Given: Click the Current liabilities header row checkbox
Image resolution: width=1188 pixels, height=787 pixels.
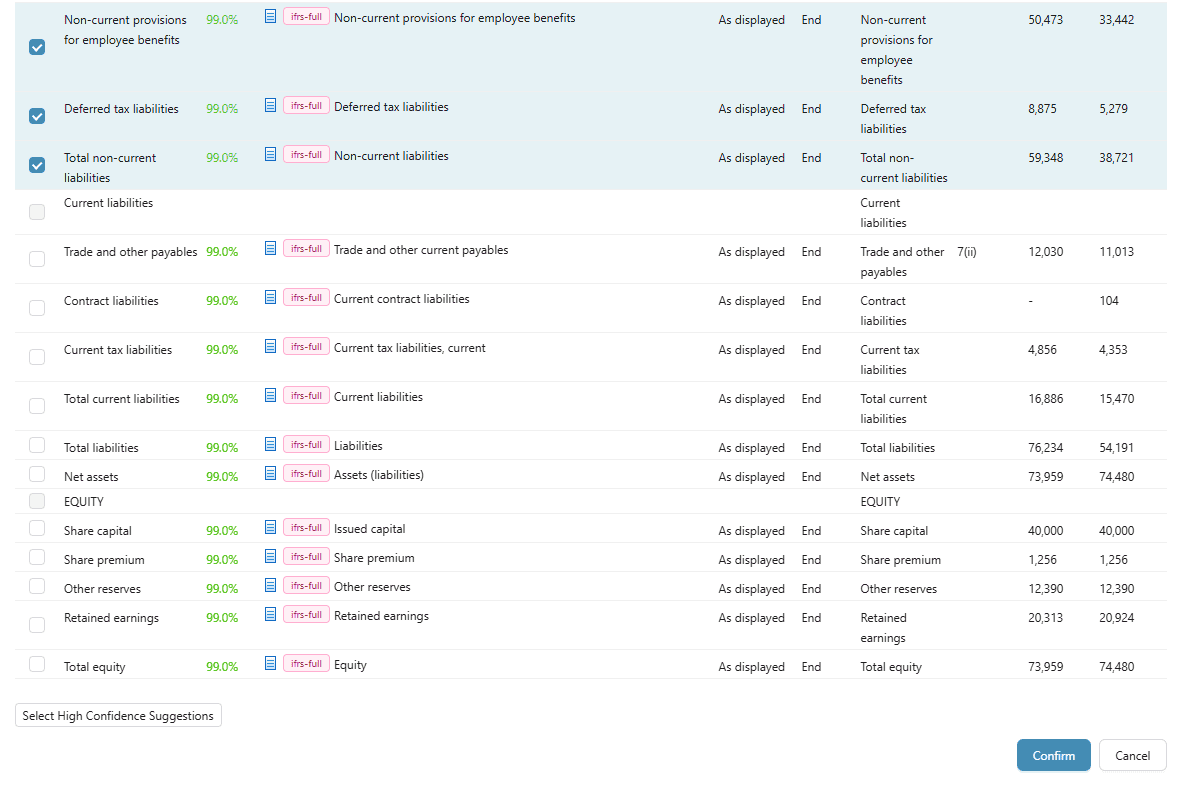Looking at the screenshot, I should pos(37,212).
